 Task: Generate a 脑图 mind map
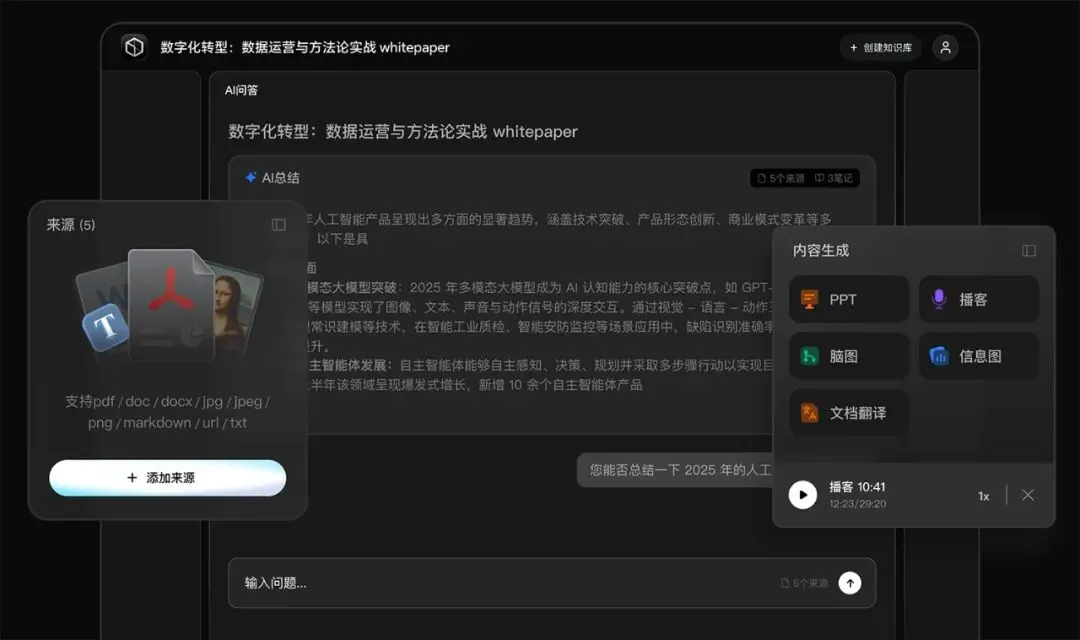pyautogui.click(x=849, y=356)
